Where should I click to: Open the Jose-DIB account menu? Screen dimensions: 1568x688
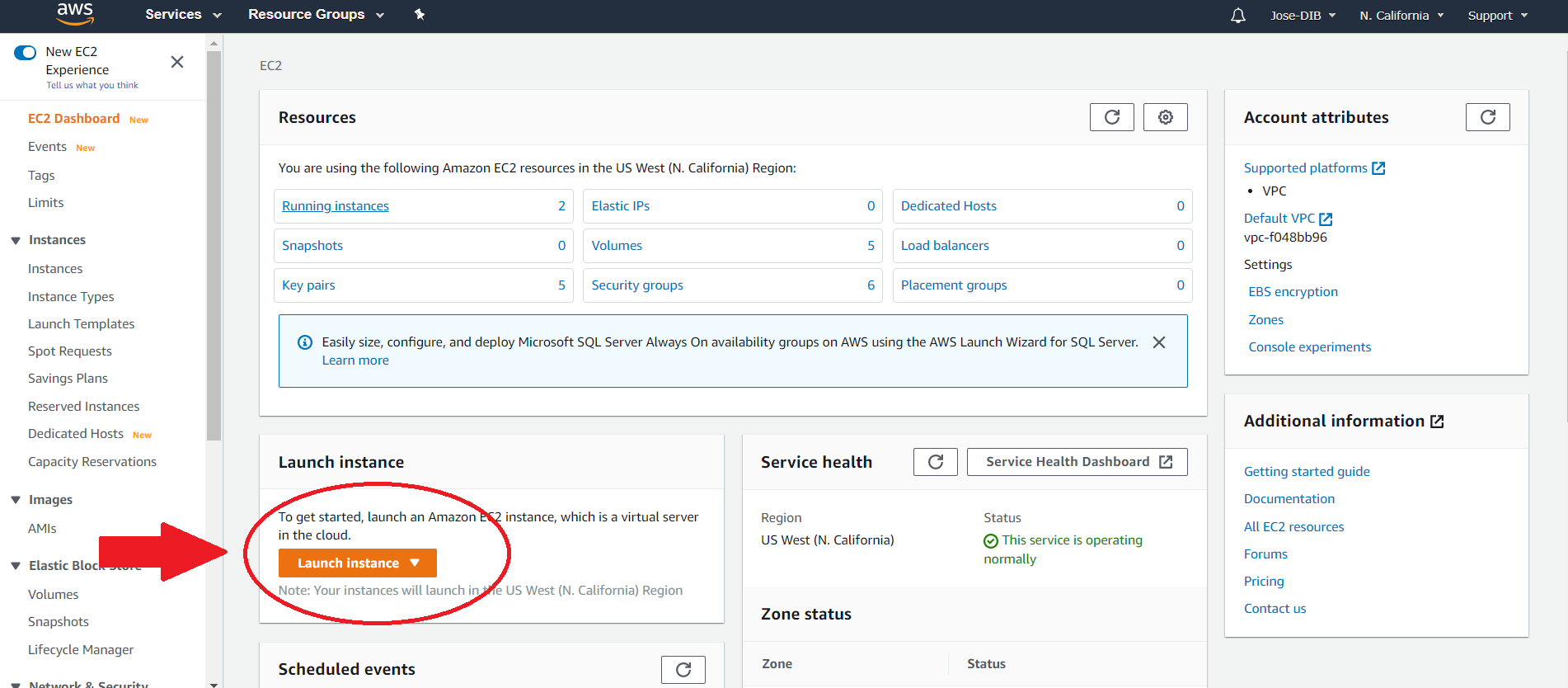tap(1303, 16)
